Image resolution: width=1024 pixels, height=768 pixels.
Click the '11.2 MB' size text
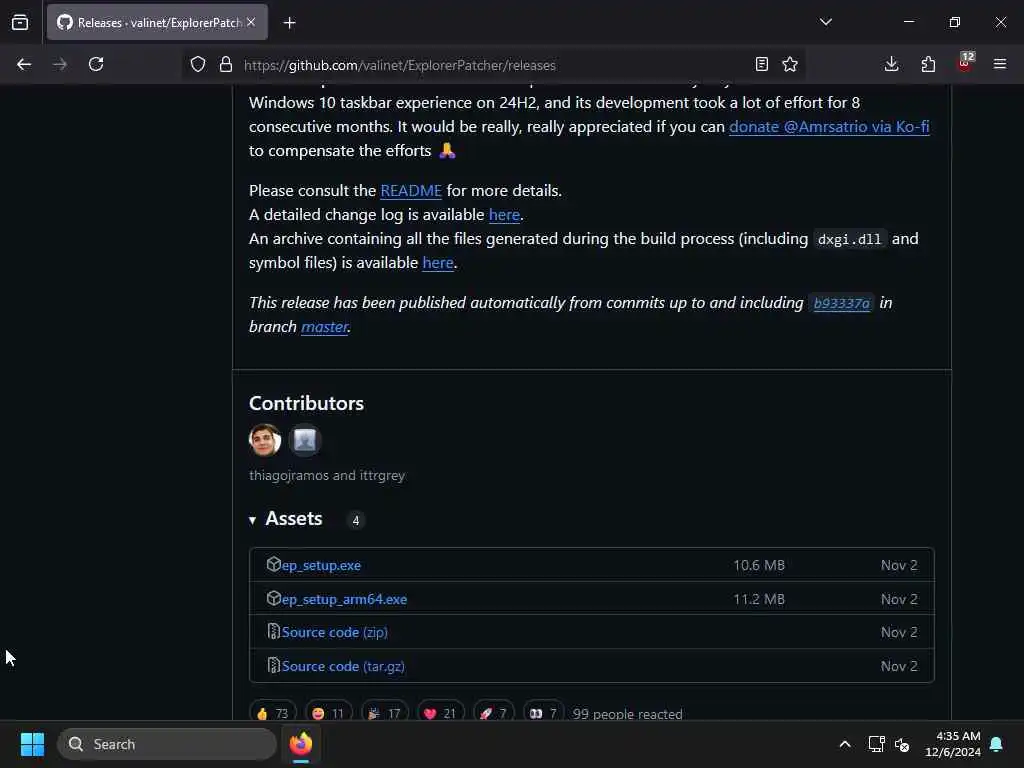759,600
